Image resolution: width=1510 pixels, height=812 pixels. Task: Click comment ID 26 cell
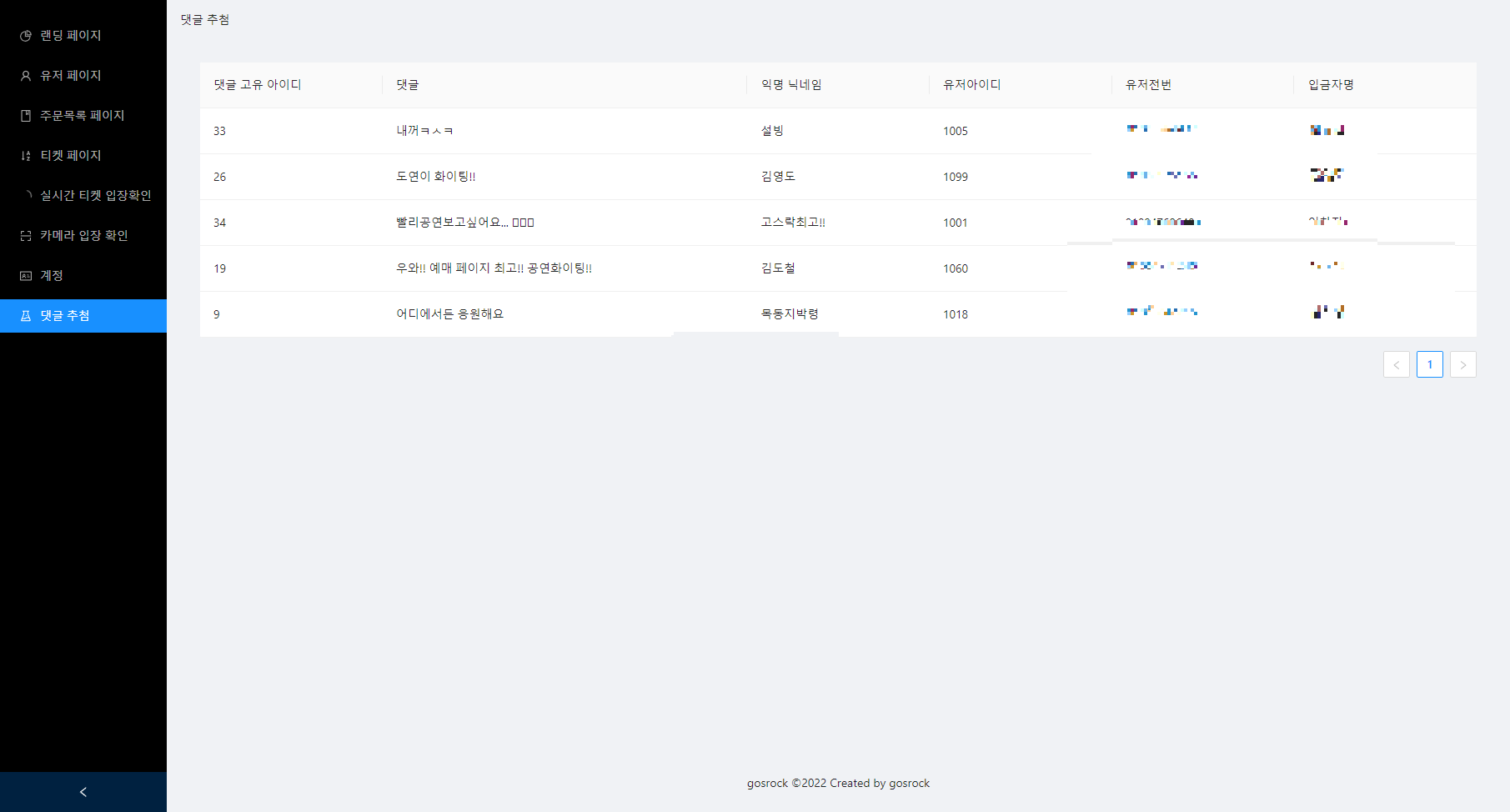pos(291,177)
